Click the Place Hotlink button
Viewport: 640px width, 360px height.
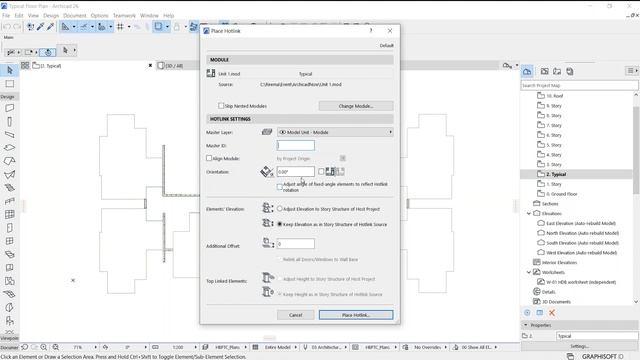[x=356, y=315]
